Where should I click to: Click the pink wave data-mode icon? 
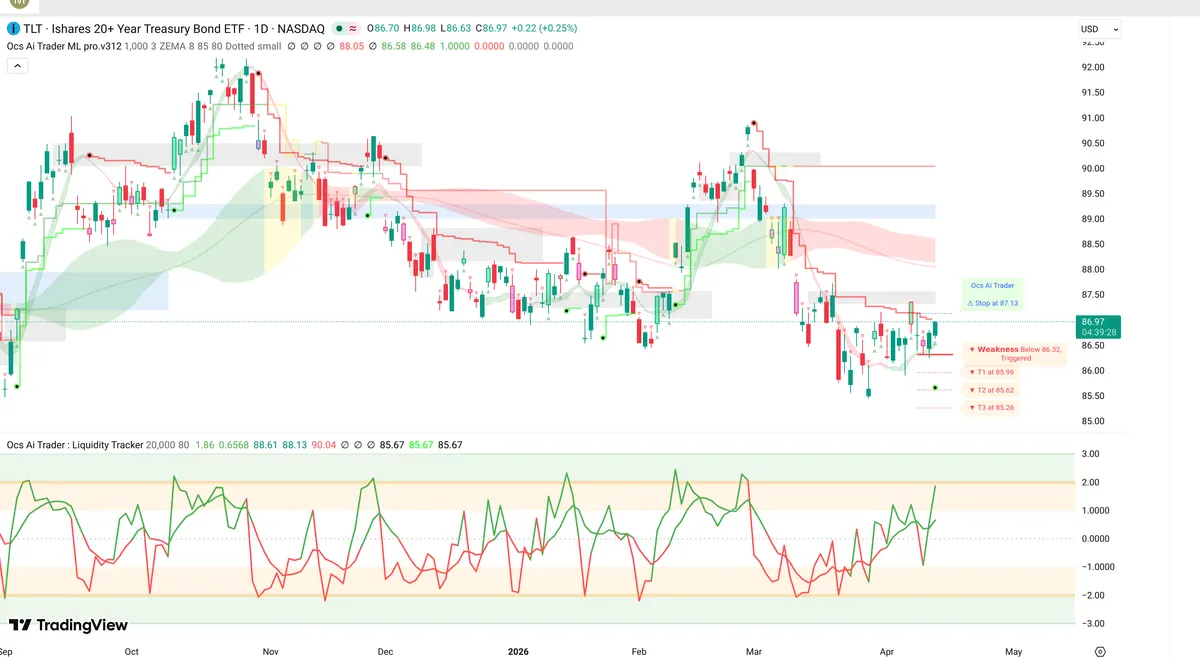(354, 30)
